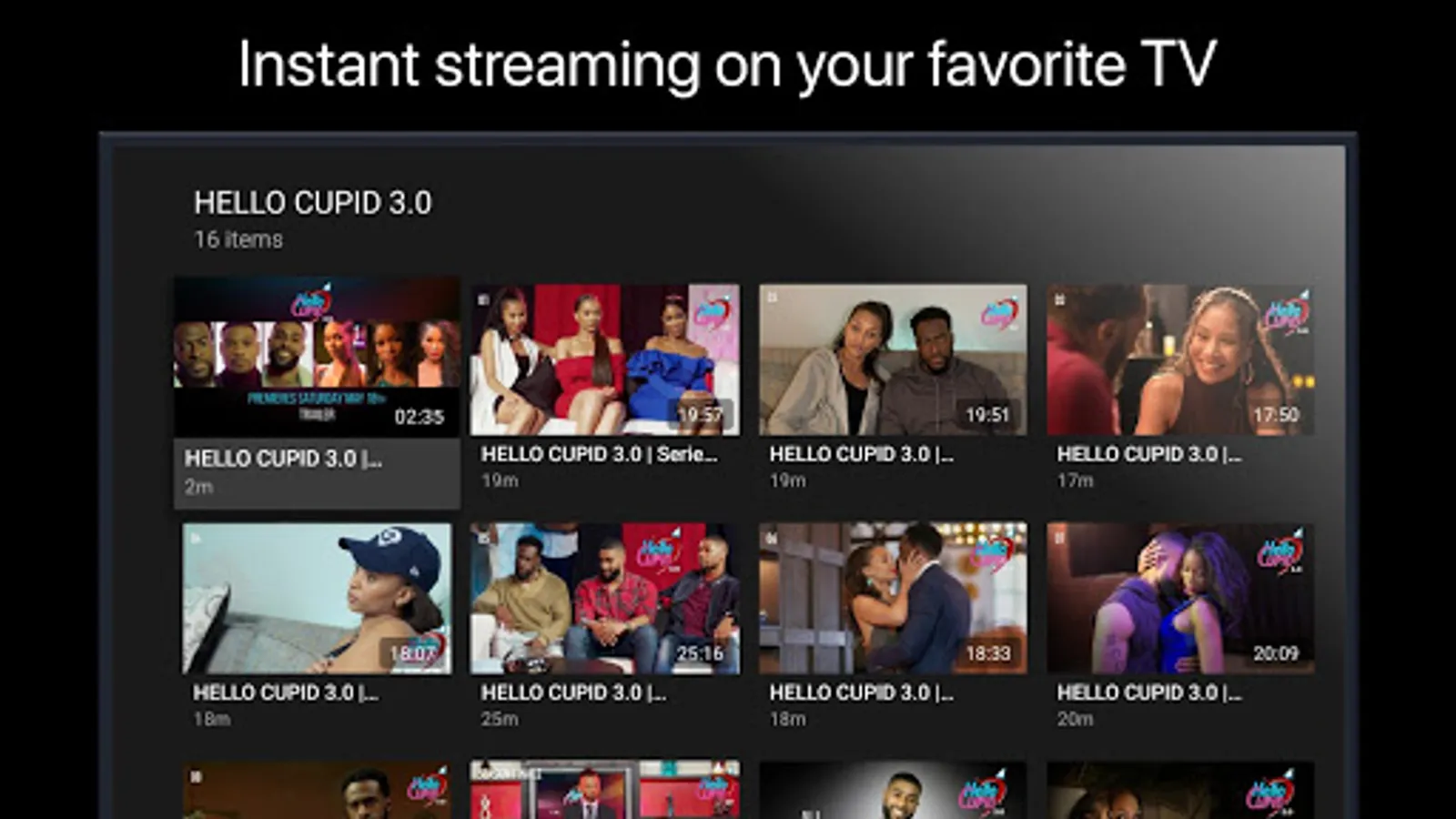Click the '17:50' duration badge
Viewport: 1456px width, 819px height.
(x=1276, y=415)
